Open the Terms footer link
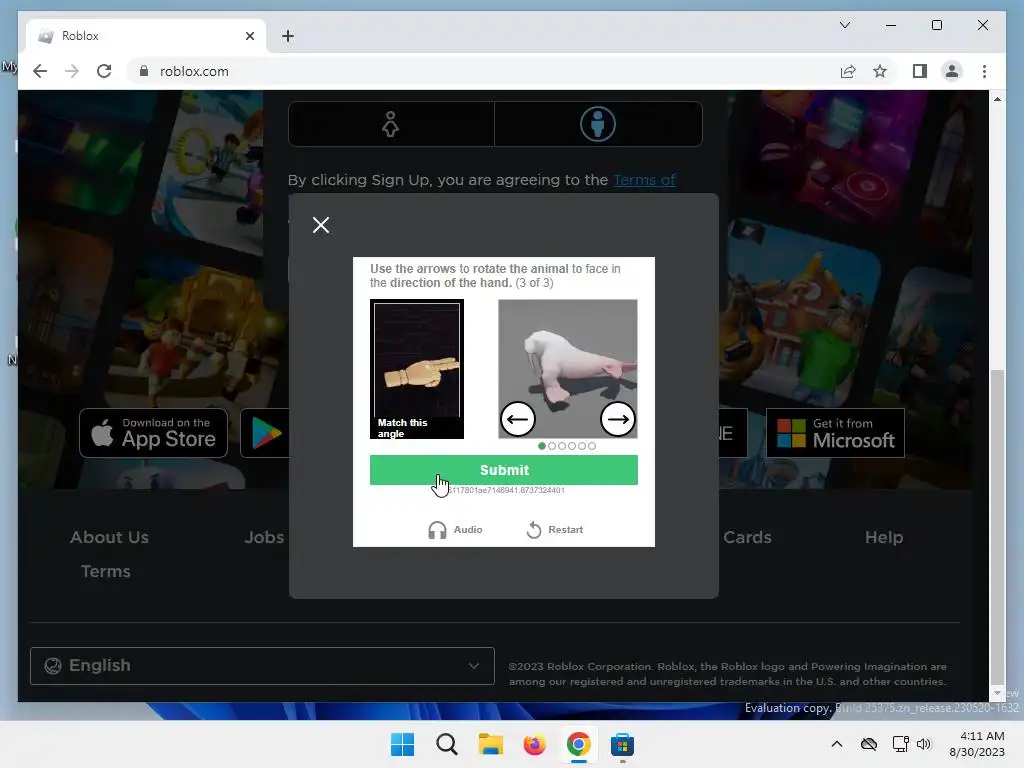 pos(106,571)
